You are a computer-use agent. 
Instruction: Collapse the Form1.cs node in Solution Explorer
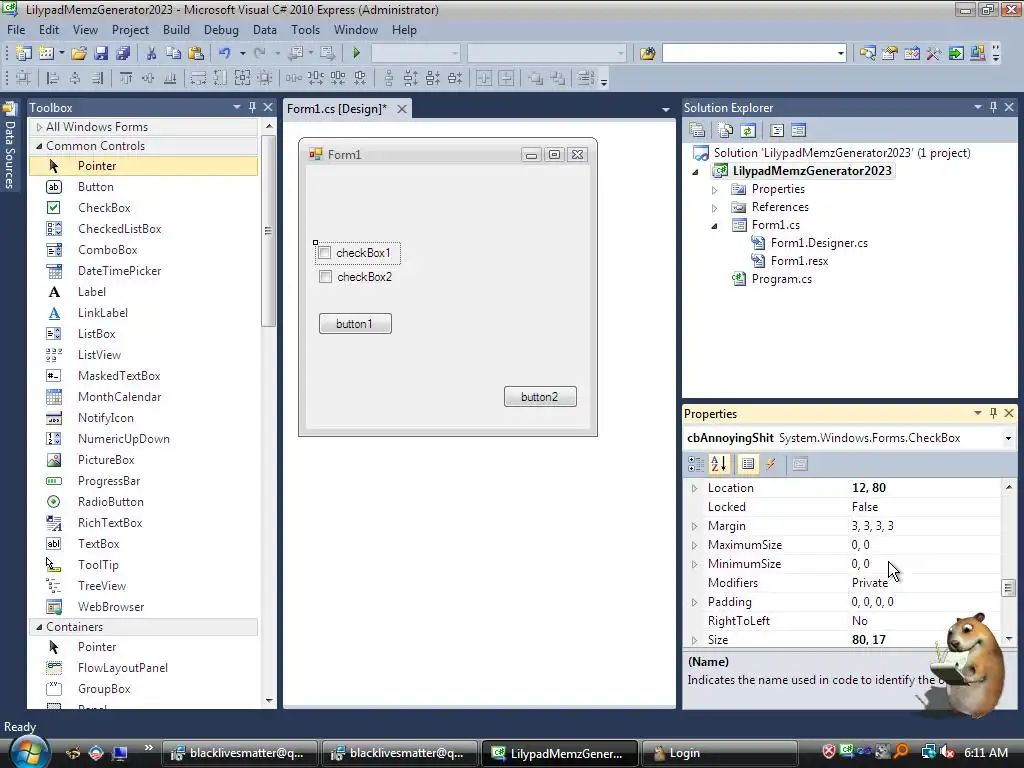(714, 225)
